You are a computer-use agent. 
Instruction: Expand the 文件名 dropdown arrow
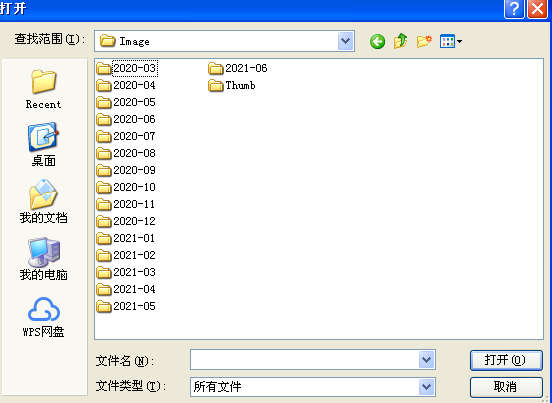427,360
